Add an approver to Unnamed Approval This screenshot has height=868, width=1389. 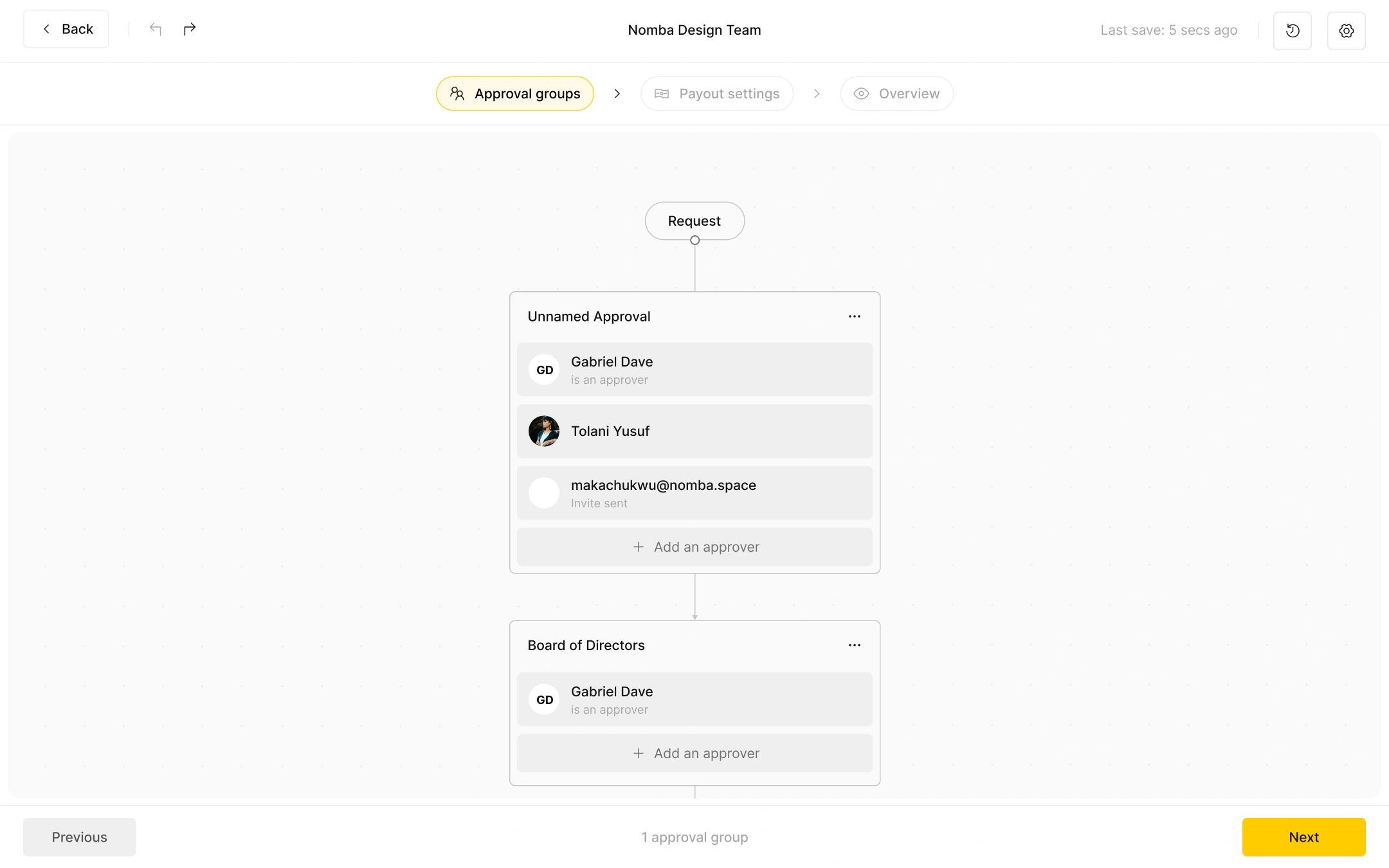click(x=694, y=547)
